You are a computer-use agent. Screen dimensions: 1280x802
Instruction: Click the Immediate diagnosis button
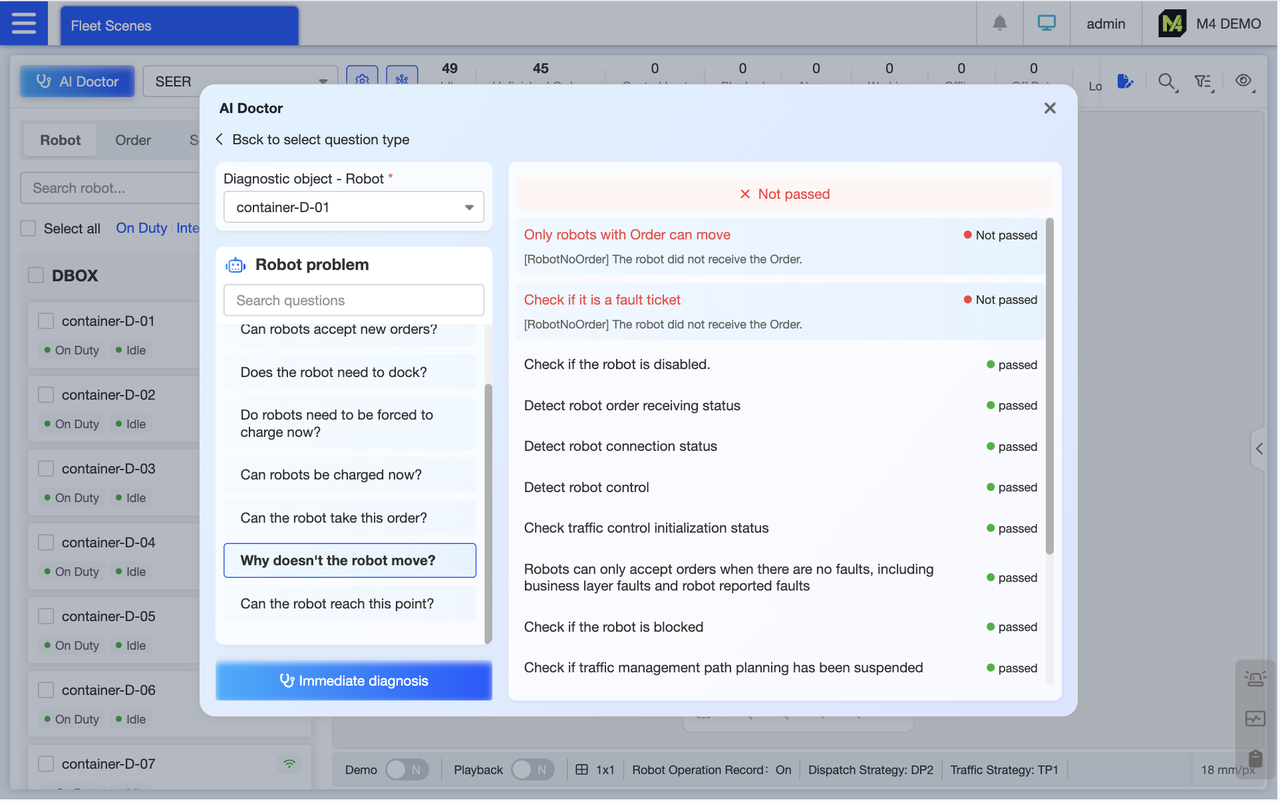[x=353, y=680]
